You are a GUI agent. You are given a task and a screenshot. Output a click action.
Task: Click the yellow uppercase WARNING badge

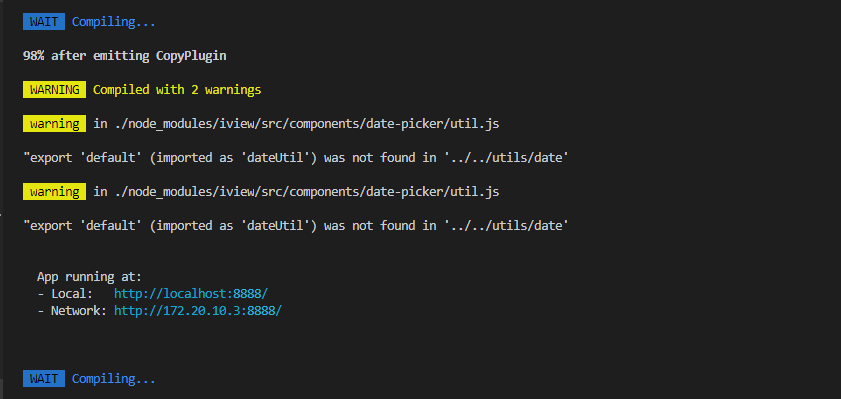pyautogui.click(x=54, y=90)
